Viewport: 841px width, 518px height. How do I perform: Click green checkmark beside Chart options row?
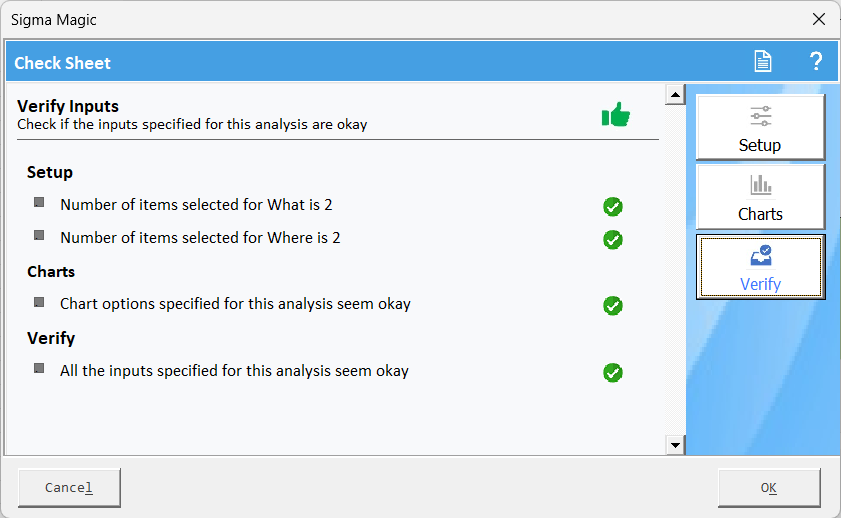tap(613, 306)
